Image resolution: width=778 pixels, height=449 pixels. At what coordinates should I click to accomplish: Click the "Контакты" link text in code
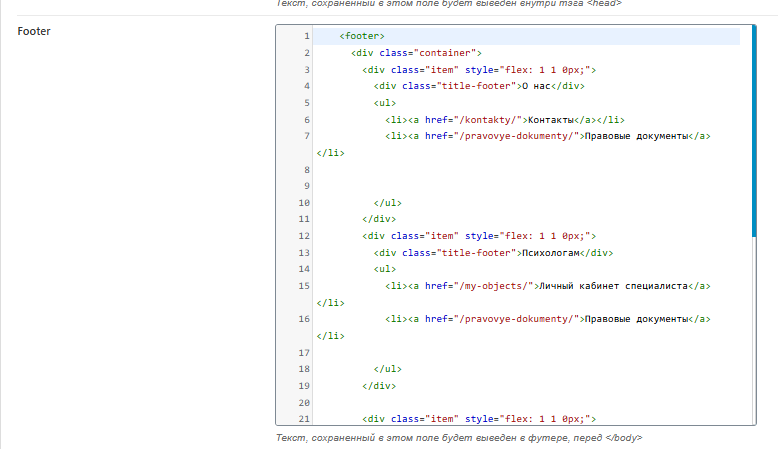click(x=551, y=119)
